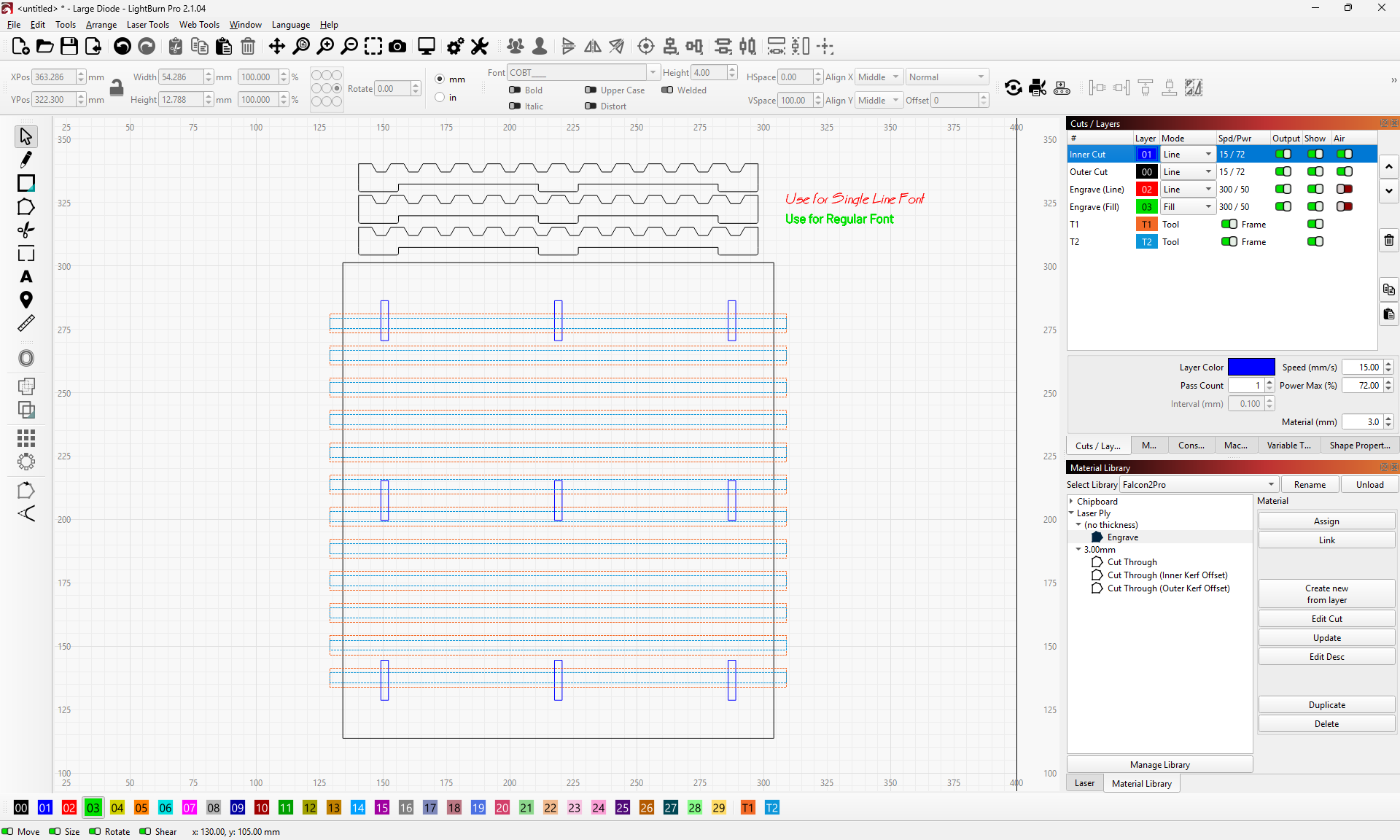The image size is (1400, 840).
Task: Enable the Upper Case switch
Action: point(591,90)
